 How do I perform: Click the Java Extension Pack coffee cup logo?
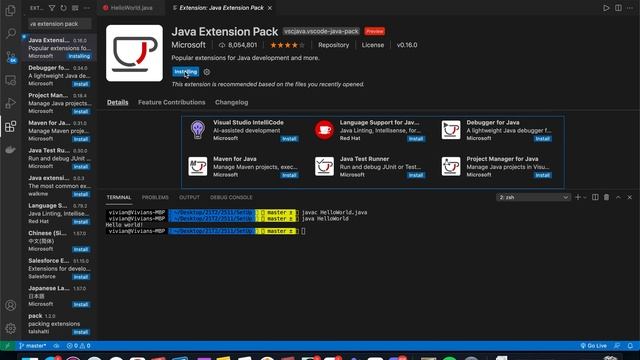pos(134,53)
